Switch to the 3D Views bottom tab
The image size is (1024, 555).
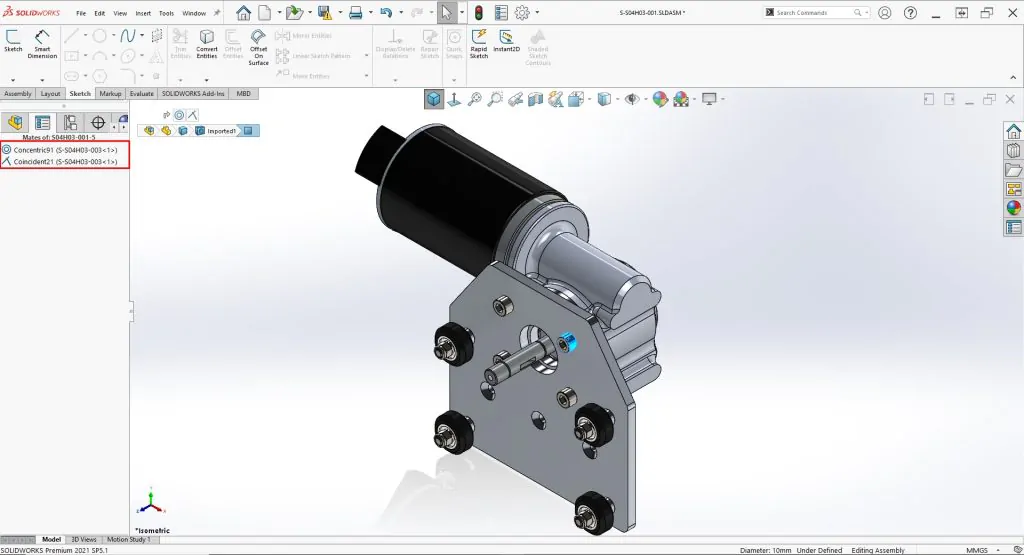click(84, 539)
